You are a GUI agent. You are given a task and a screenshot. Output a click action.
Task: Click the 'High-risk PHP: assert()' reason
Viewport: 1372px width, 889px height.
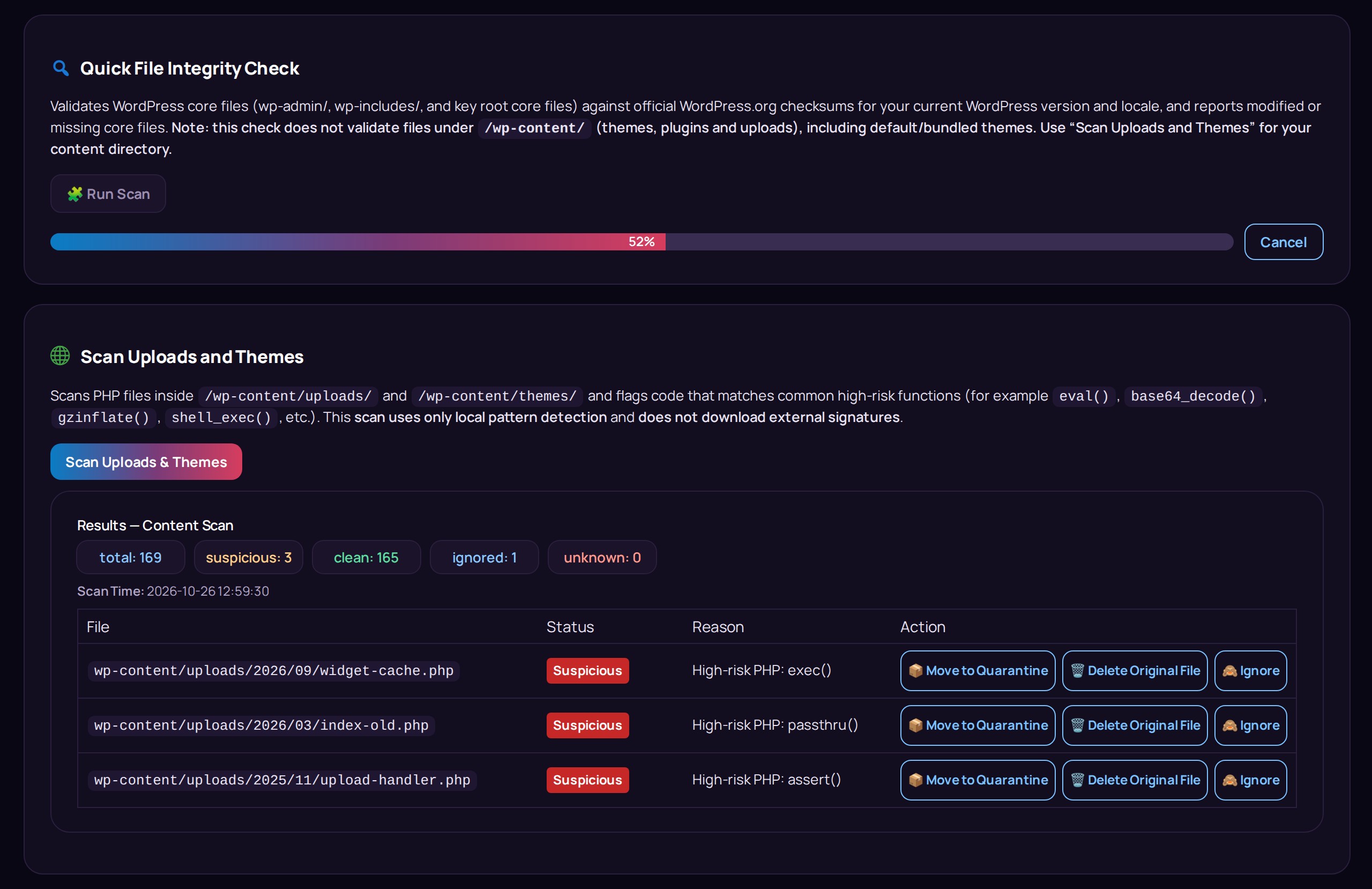tap(766, 780)
